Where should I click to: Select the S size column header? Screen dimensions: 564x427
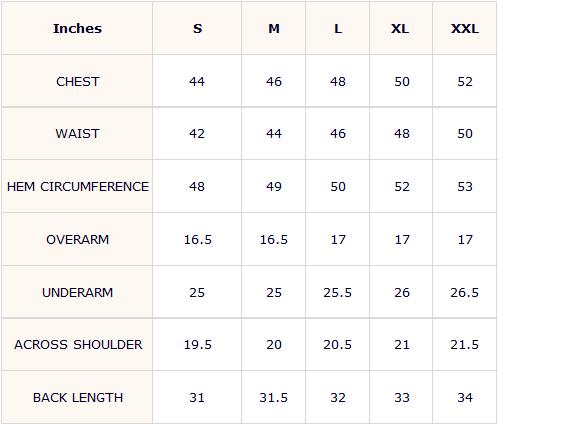(197, 28)
